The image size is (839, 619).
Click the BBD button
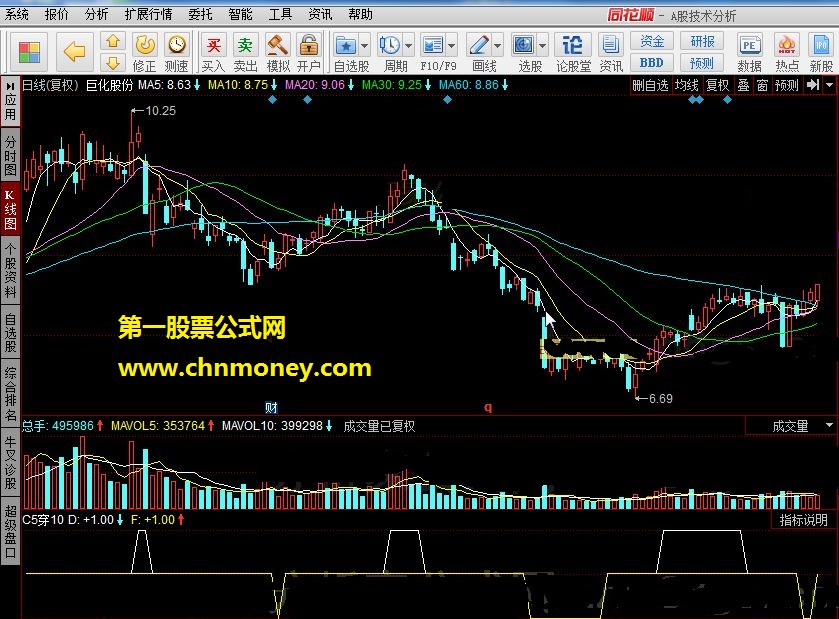(x=652, y=63)
